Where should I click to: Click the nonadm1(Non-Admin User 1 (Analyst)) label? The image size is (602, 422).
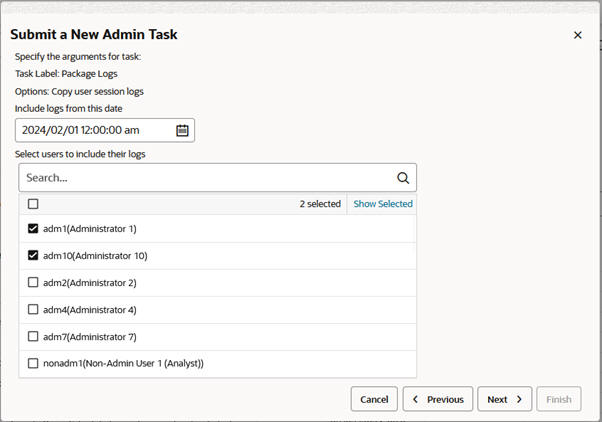point(123,364)
